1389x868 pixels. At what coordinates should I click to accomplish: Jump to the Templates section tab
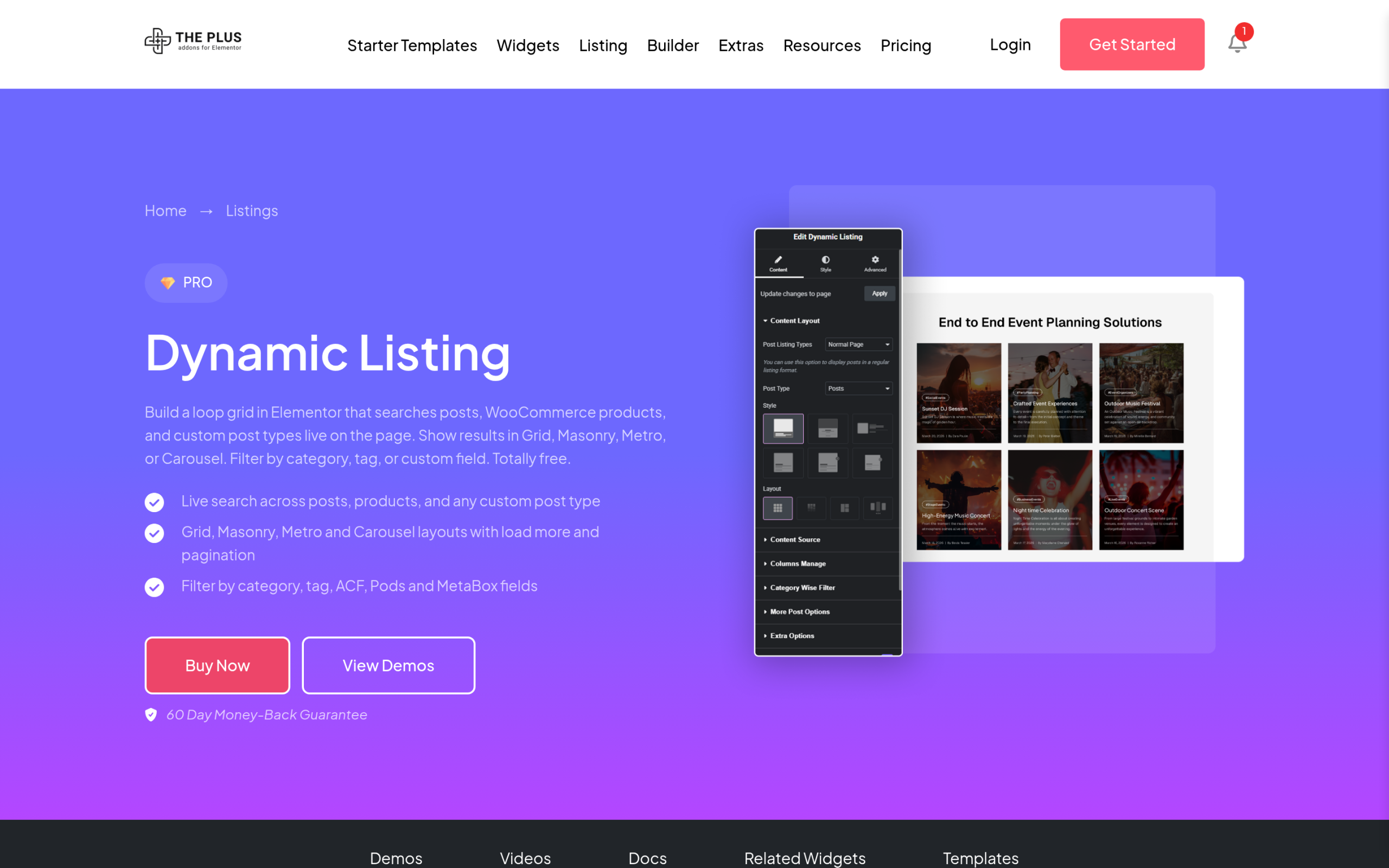[980, 858]
